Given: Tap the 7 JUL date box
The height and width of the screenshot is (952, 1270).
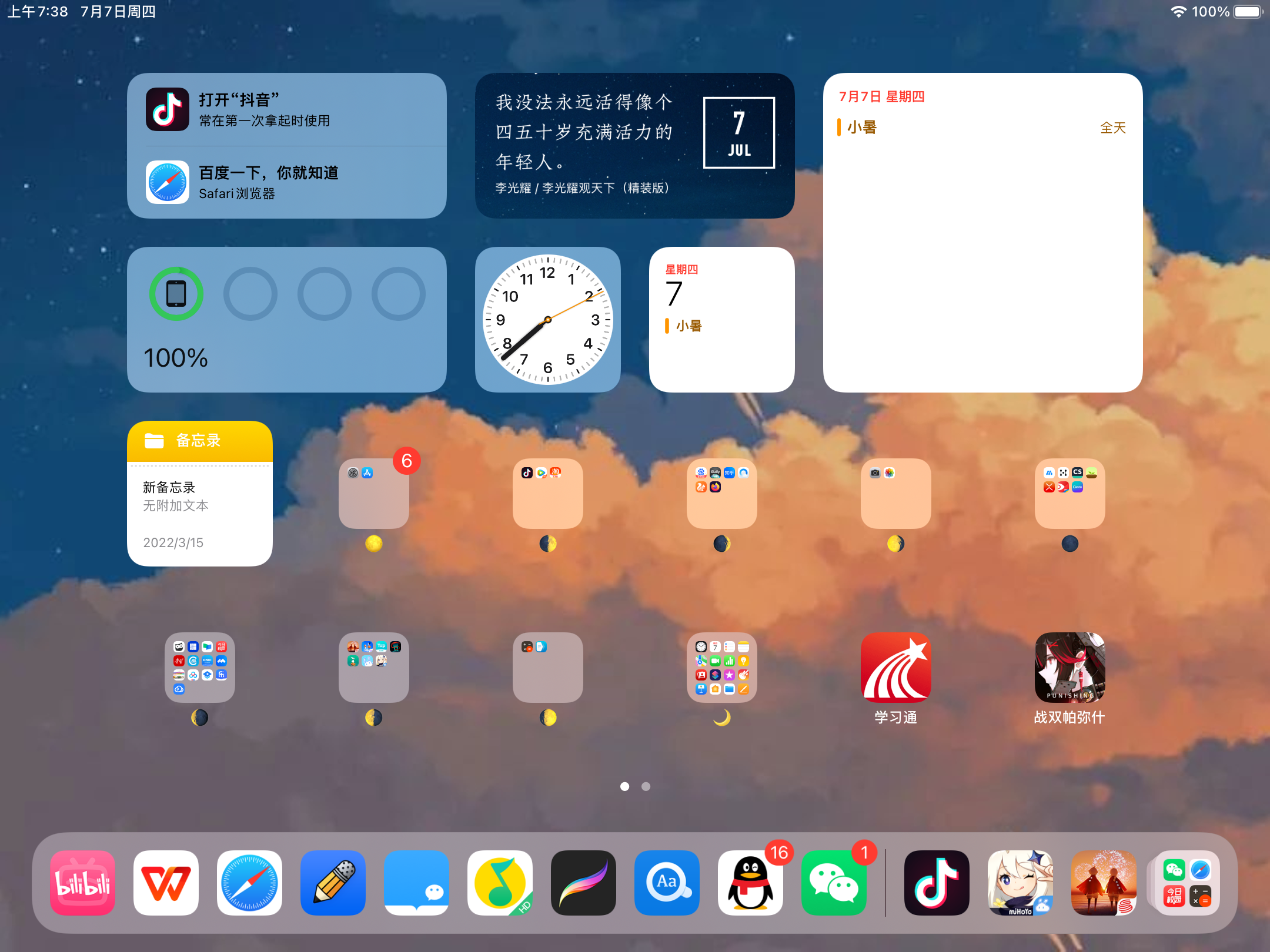Looking at the screenshot, I should click(x=739, y=133).
